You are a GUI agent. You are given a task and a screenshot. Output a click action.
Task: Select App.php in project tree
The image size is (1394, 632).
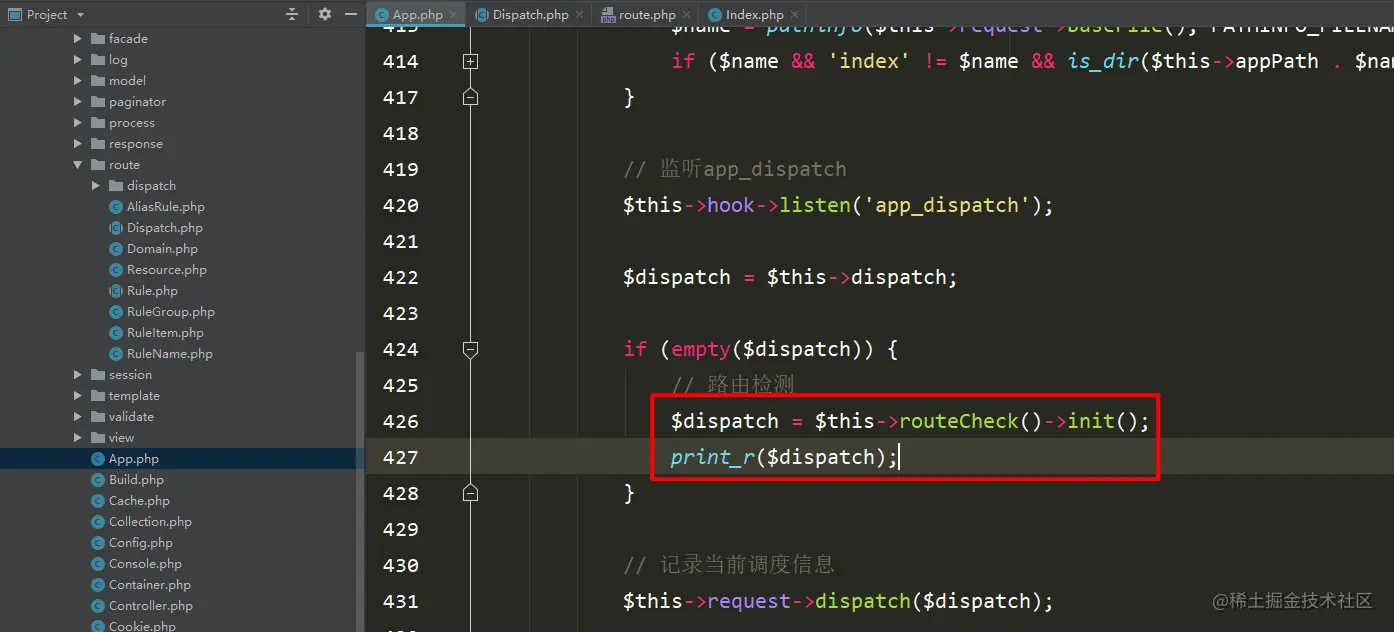tap(133, 459)
